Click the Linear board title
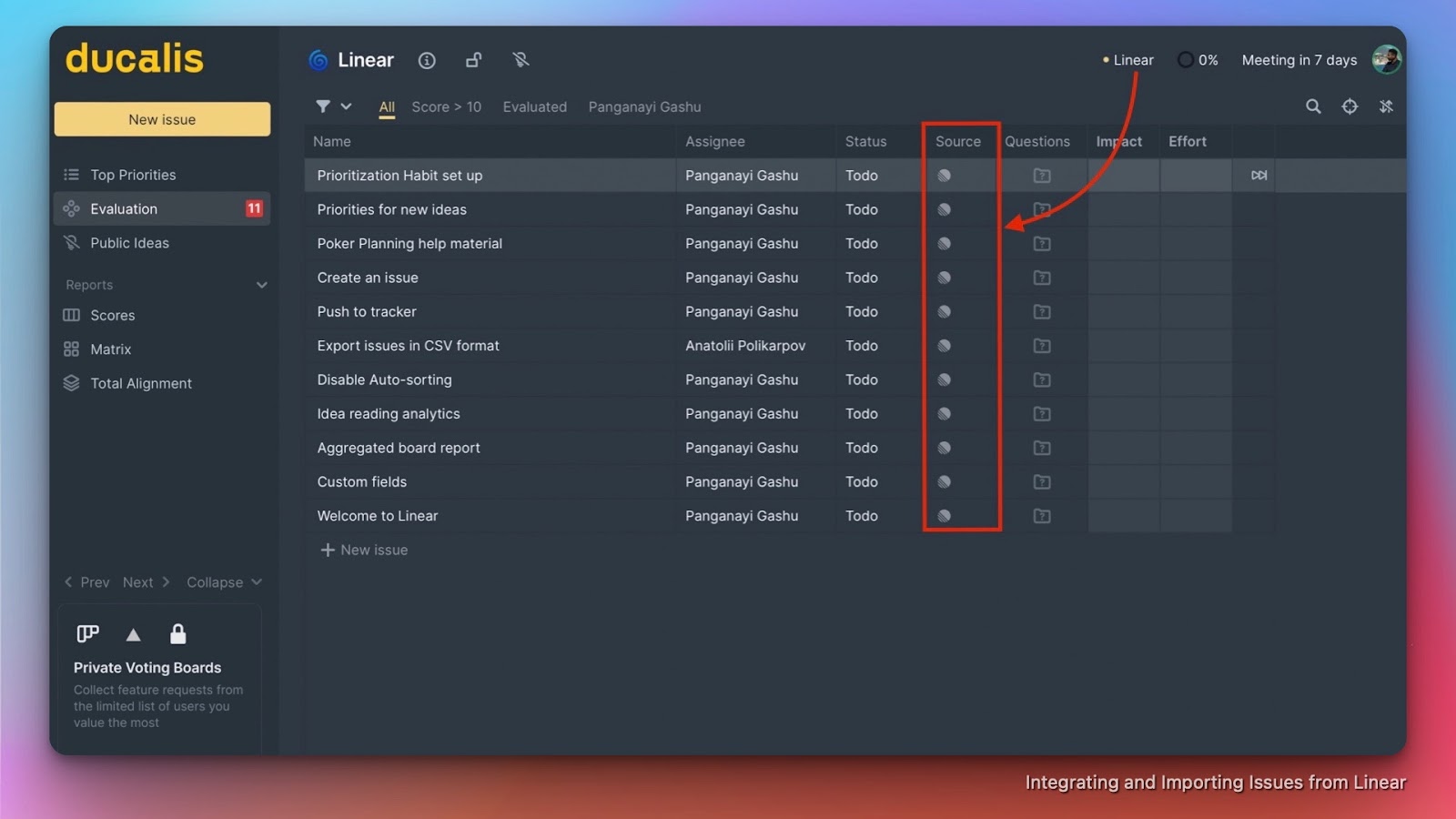1456x819 pixels. click(366, 60)
